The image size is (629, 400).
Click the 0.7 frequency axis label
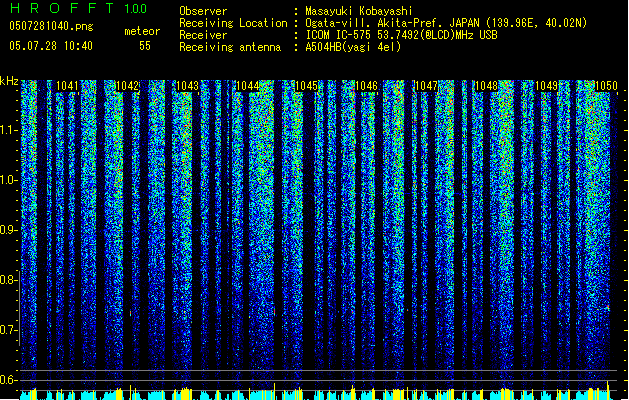[8, 330]
